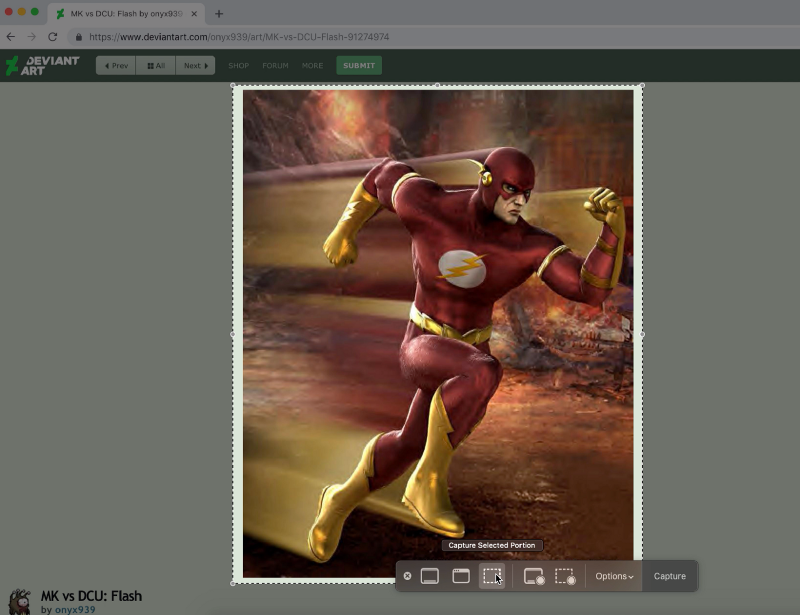This screenshot has width=800, height=615.
Task: Choose Capture Selected Portion icon
Action: [x=492, y=576]
